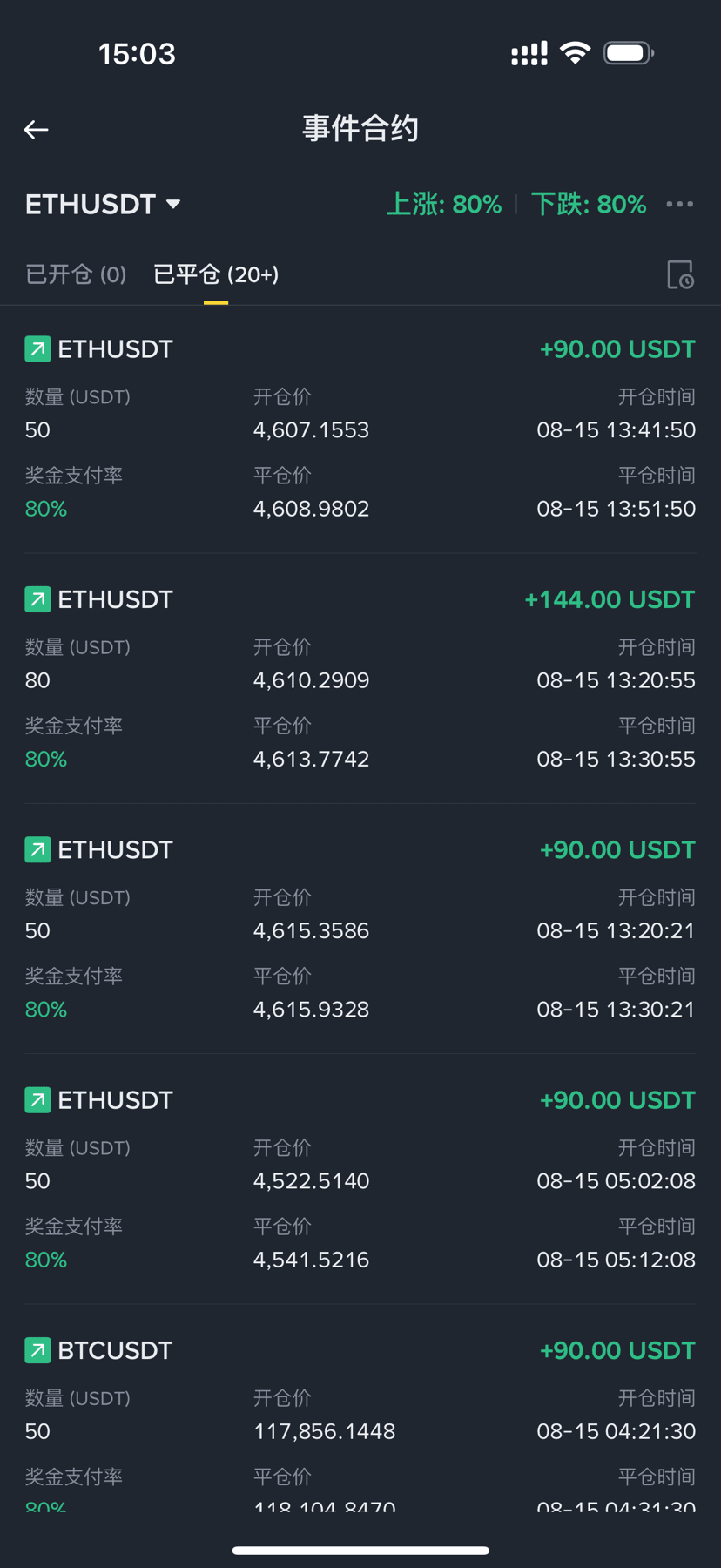This screenshot has width=721, height=1568.
Task: Tap arrow icon on 05:02:08 ETHUSDT trade
Action: pyautogui.click(x=37, y=1100)
